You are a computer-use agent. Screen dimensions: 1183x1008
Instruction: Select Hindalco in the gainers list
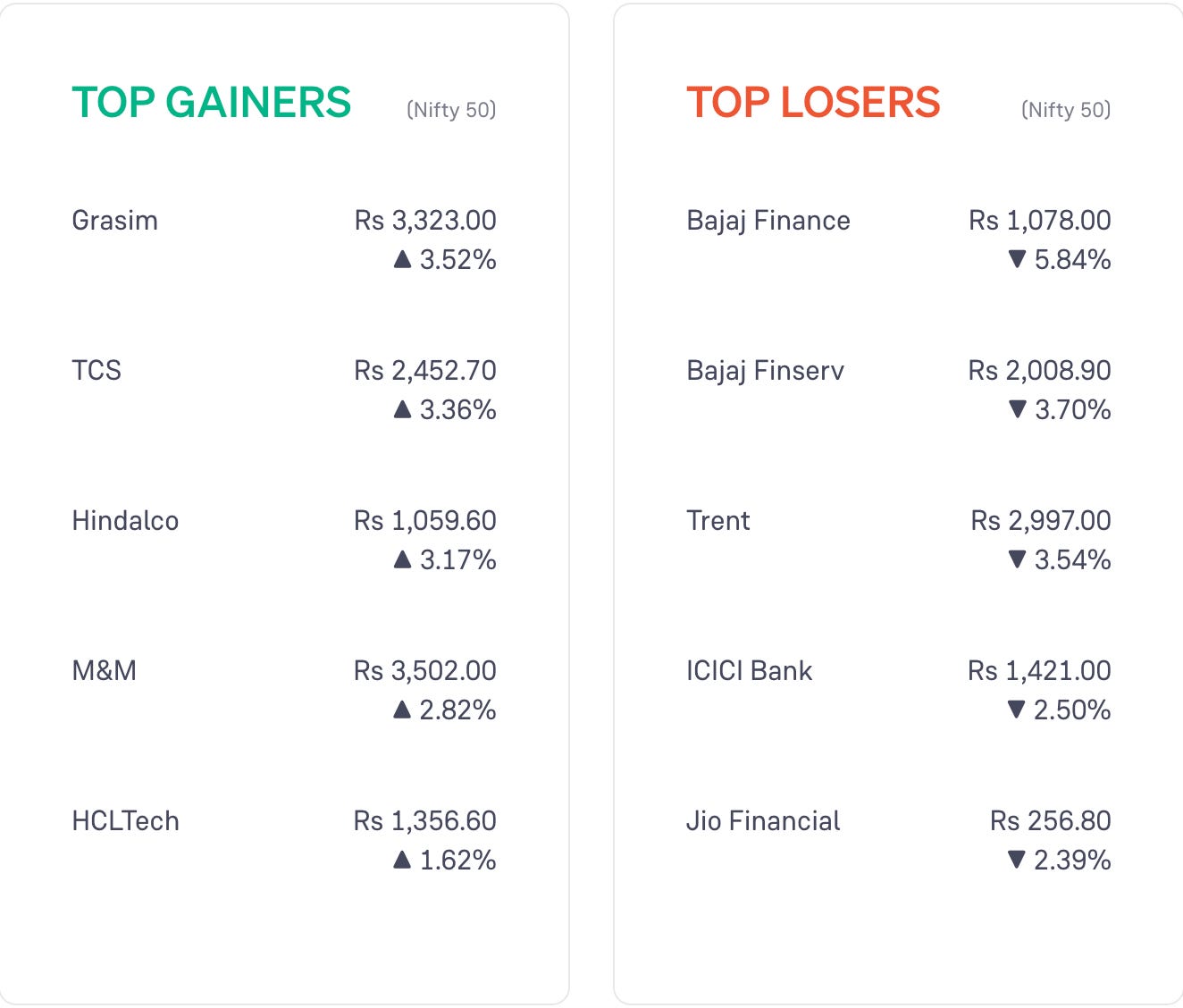(x=284, y=540)
